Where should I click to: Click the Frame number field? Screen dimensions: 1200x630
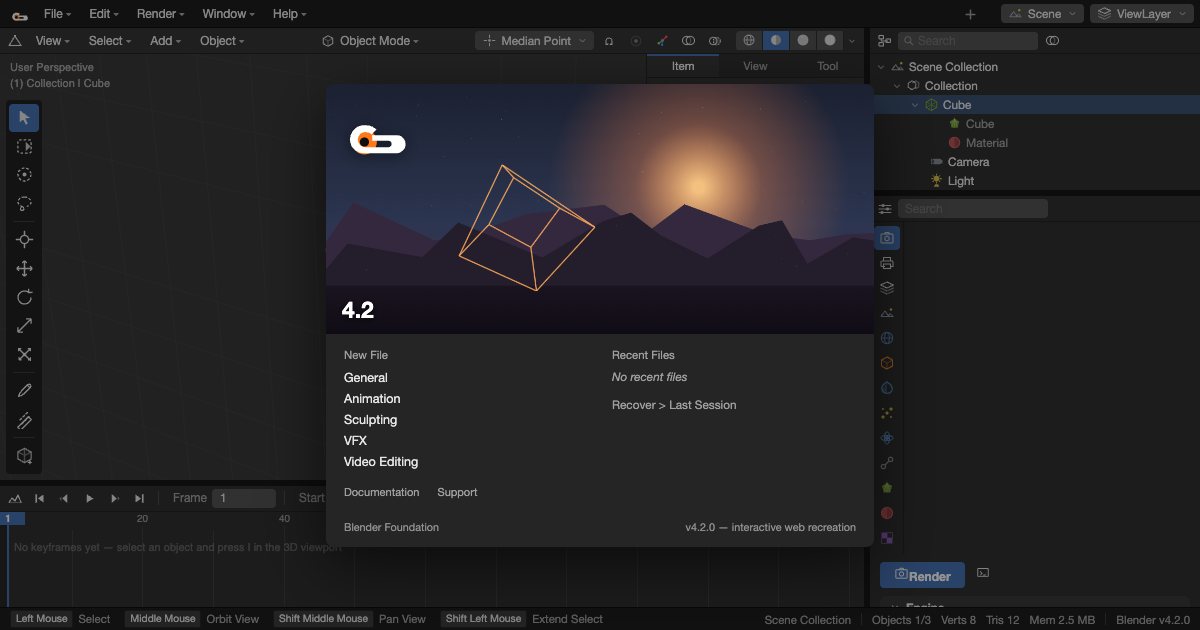(245, 498)
